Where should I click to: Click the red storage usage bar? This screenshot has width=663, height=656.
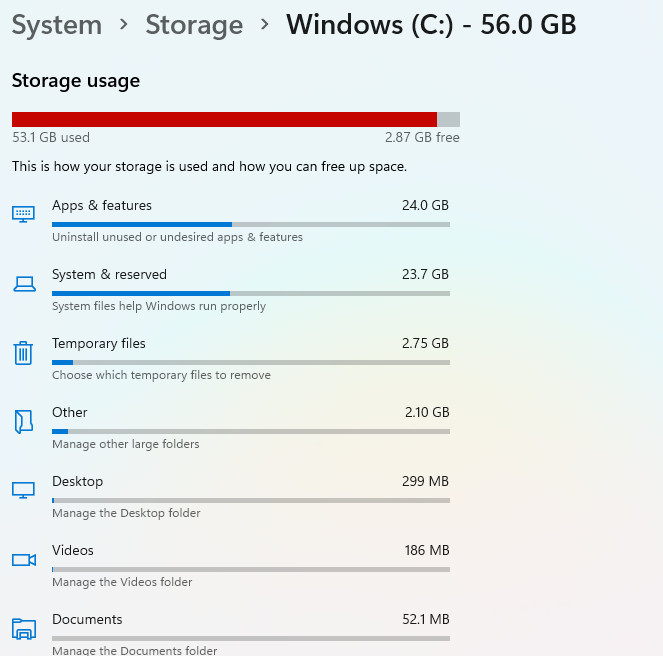(224, 119)
